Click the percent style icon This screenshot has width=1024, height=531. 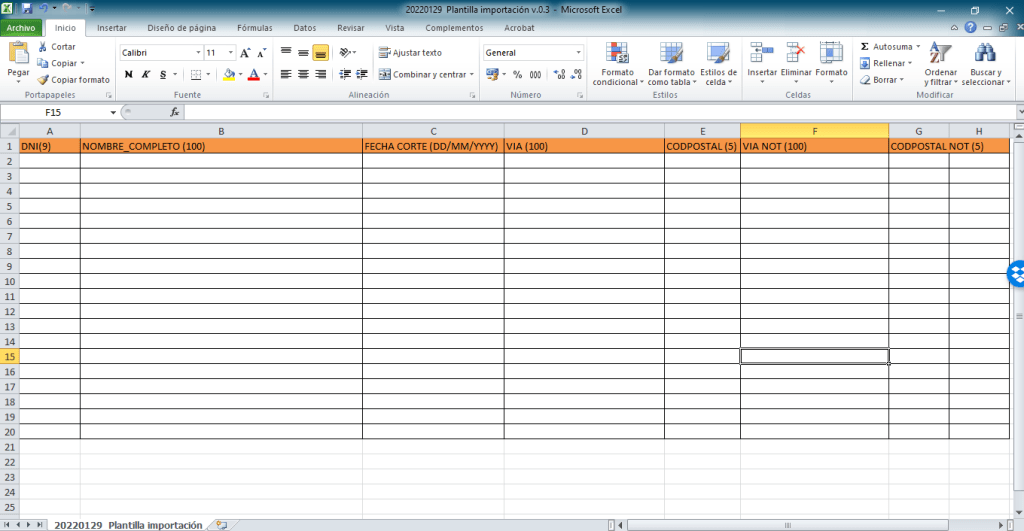pyautogui.click(x=518, y=74)
